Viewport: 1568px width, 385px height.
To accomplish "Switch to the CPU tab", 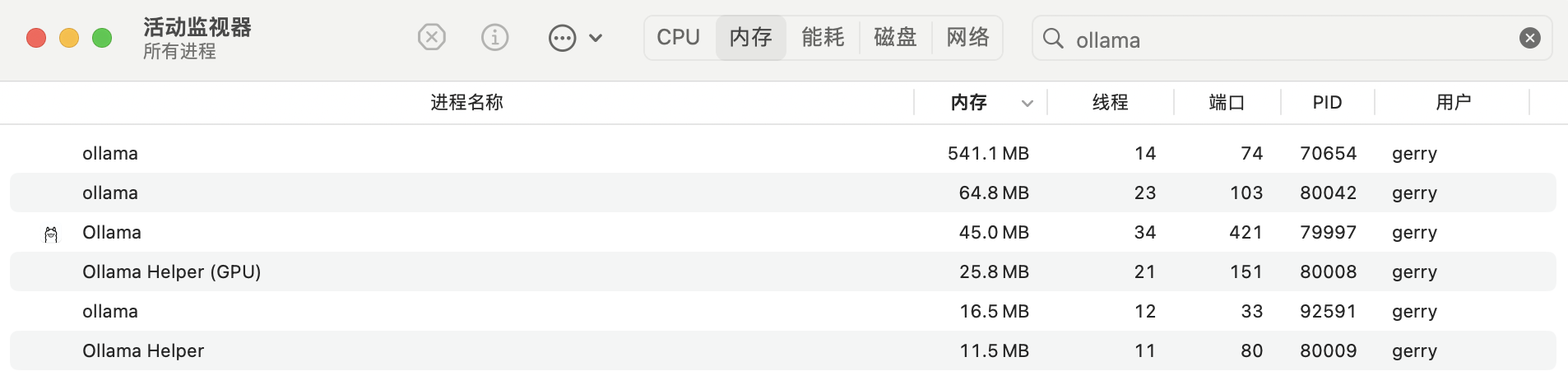I will pyautogui.click(x=679, y=37).
